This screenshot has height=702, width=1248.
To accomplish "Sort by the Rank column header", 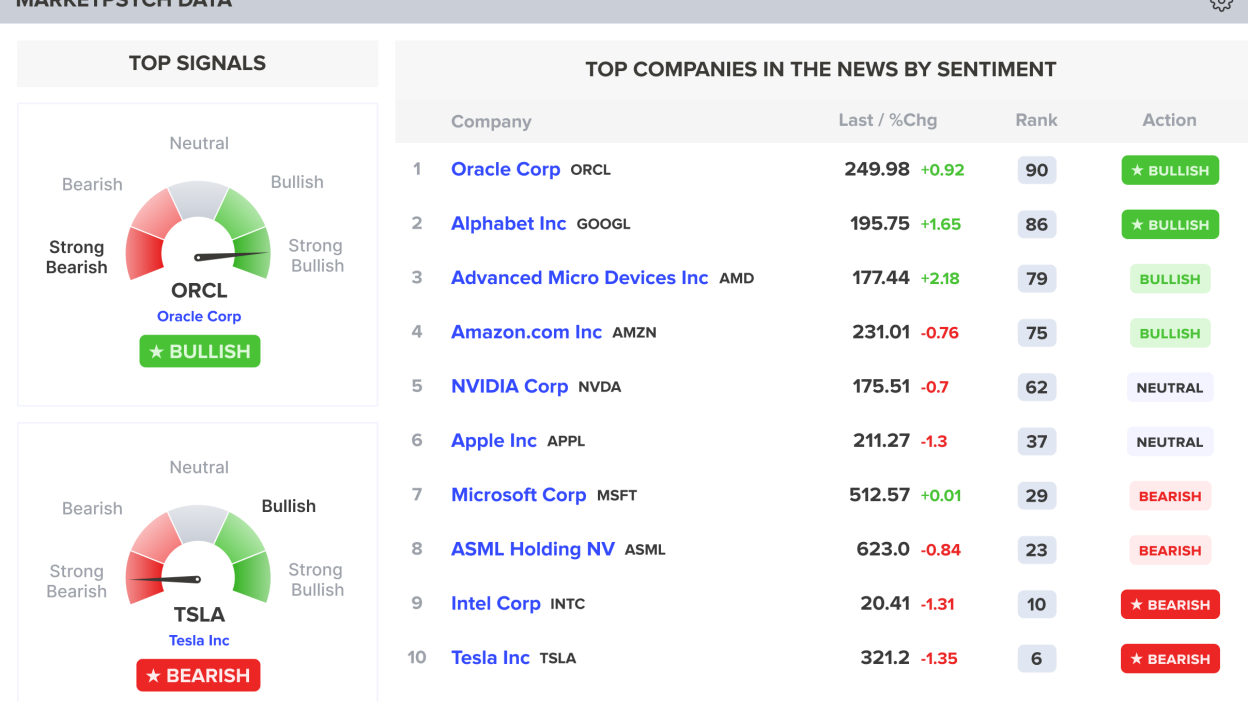I will (1036, 120).
